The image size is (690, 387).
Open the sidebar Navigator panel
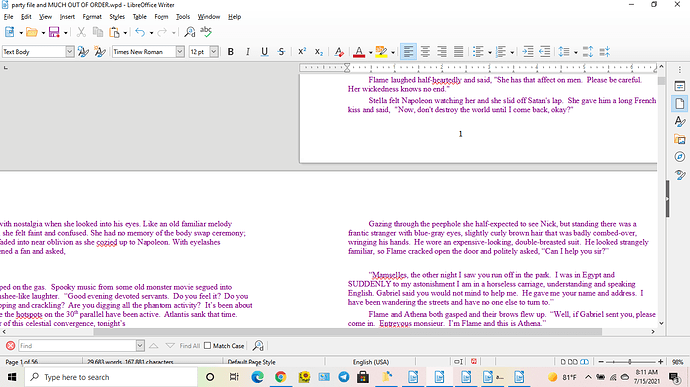[680, 157]
